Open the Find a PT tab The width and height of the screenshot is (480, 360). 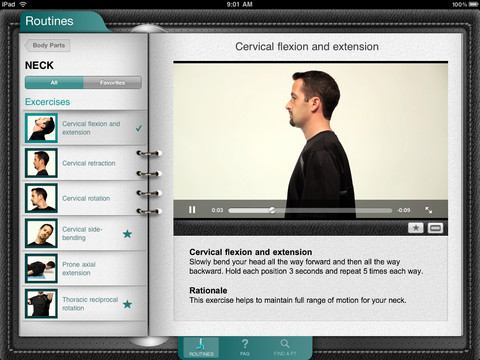[x=285, y=347]
